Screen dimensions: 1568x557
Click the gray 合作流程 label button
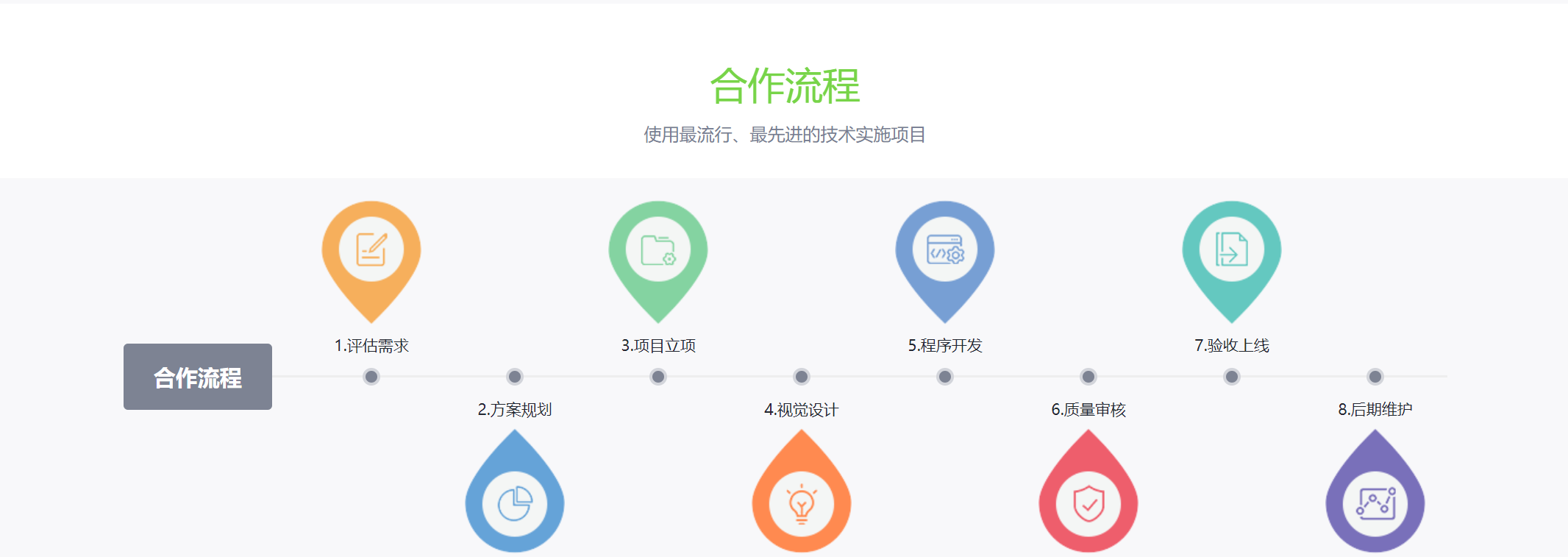[x=198, y=377]
